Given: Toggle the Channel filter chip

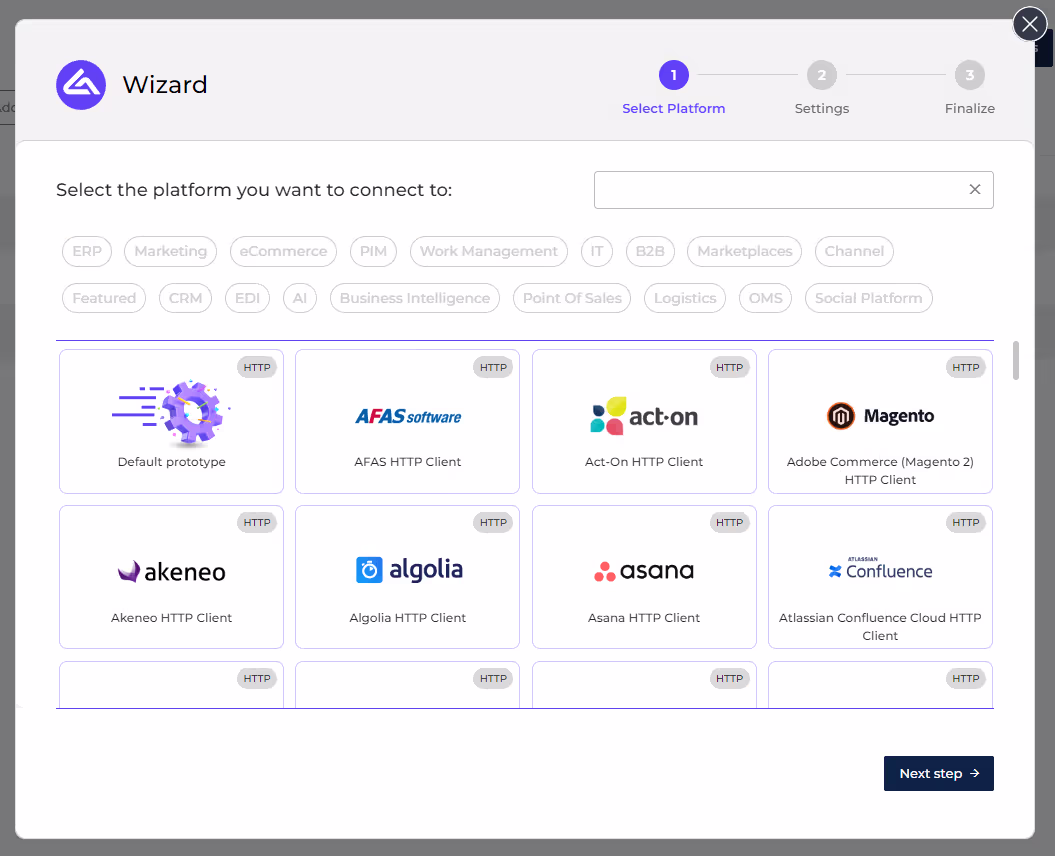Looking at the screenshot, I should pos(854,251).
